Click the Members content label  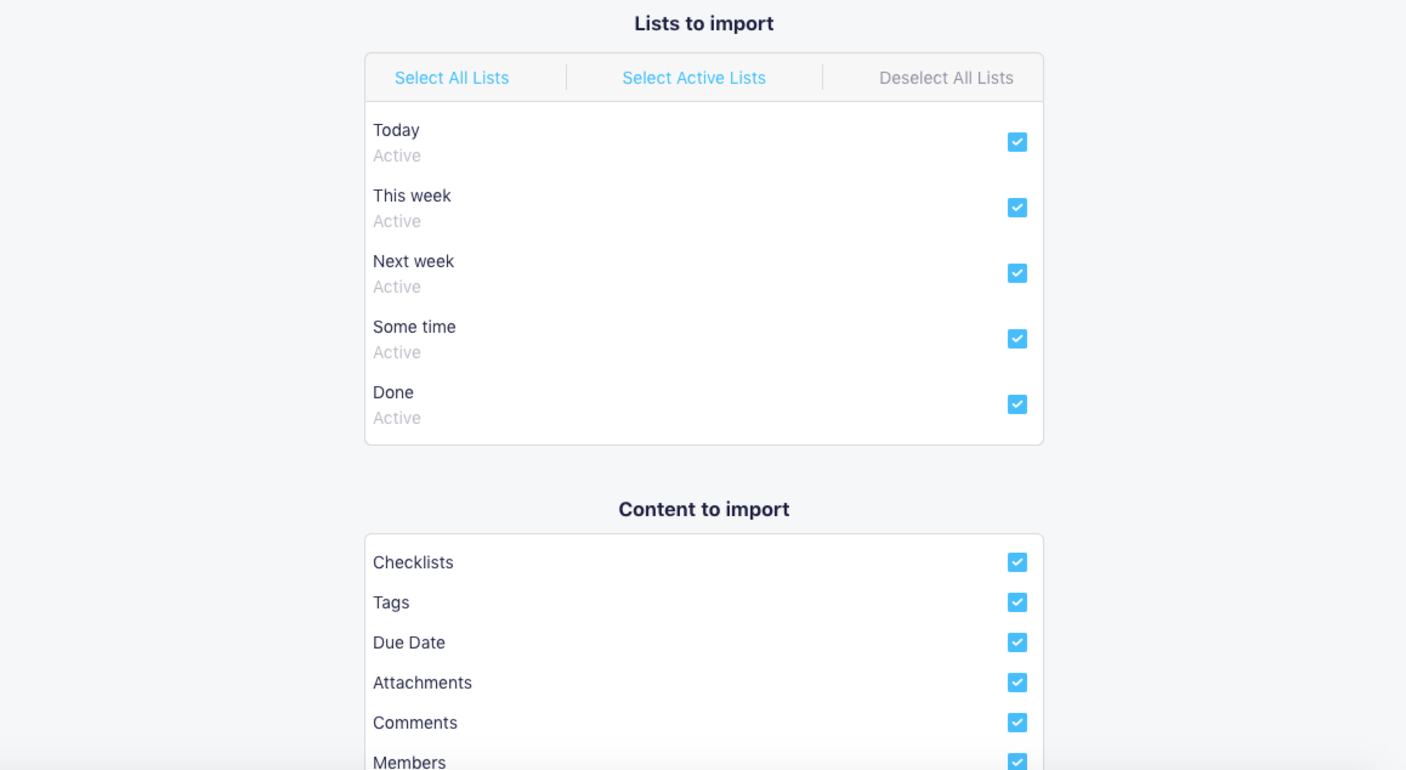[409, 762]
